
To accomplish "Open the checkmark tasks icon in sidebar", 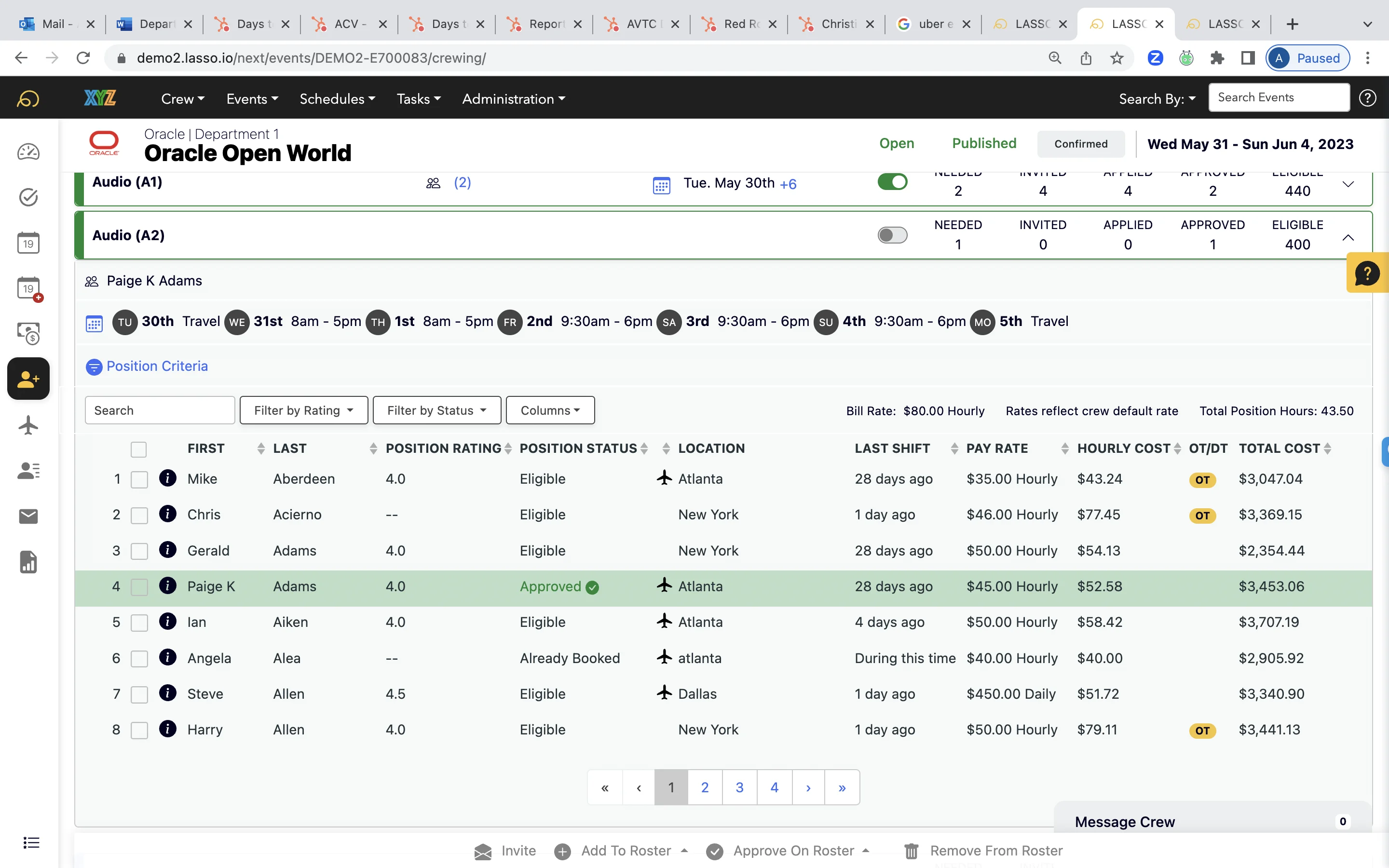I will [28, 197].
